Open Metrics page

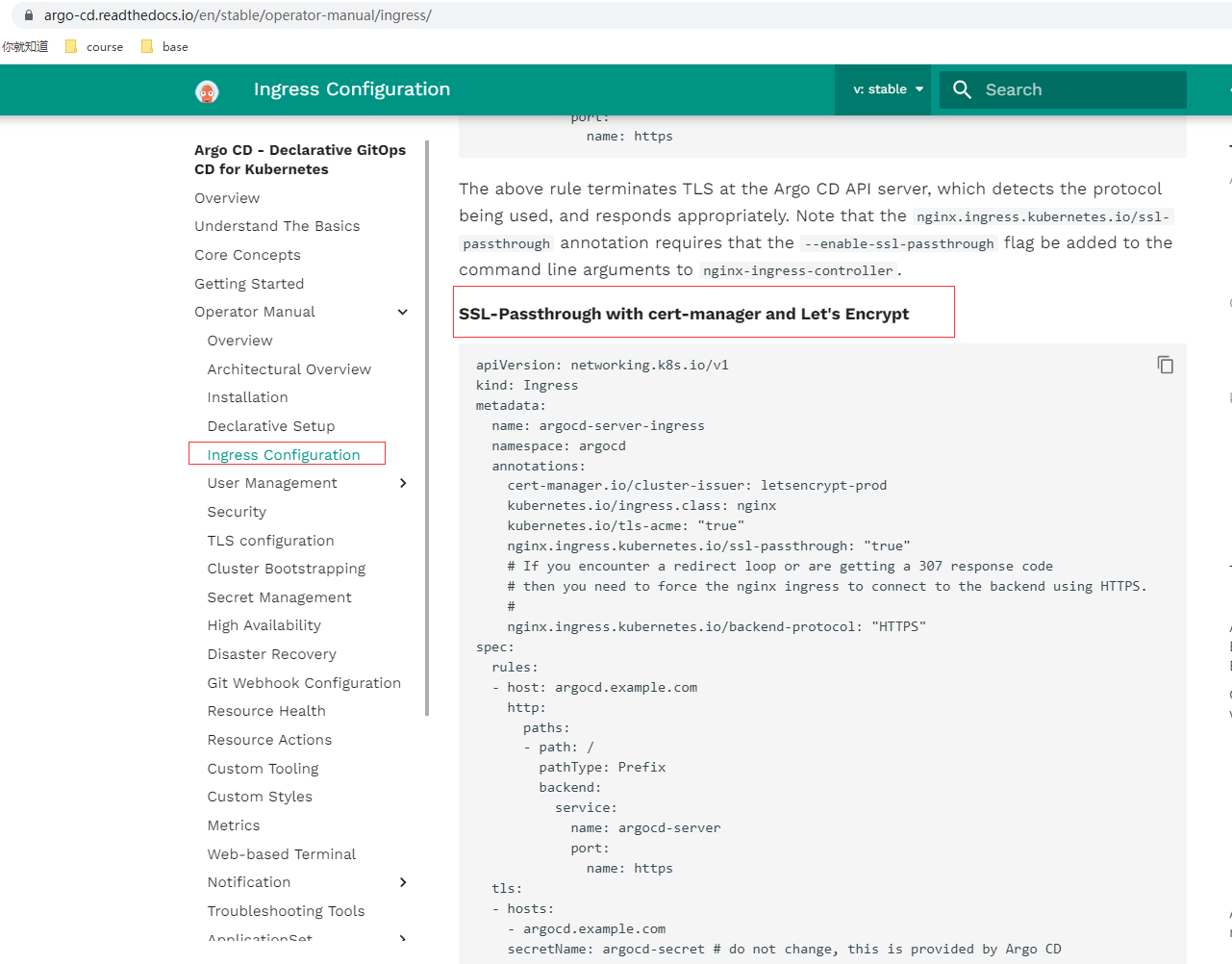coord(234,825)
